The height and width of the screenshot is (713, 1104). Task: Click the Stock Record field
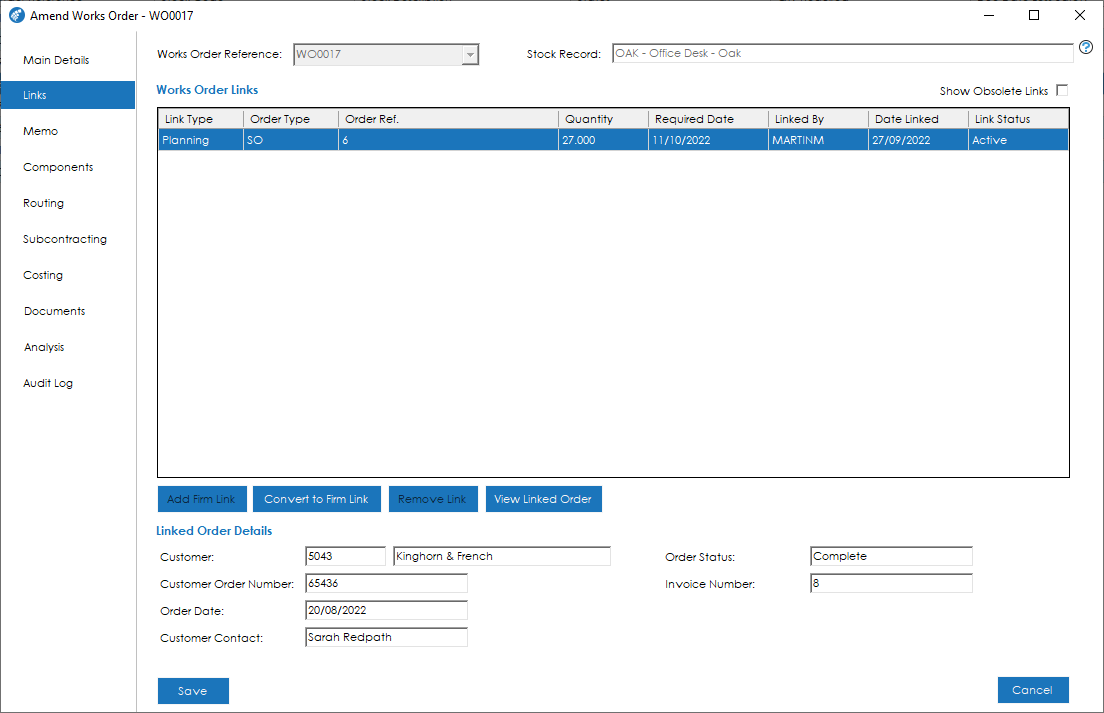pos(843,53)
